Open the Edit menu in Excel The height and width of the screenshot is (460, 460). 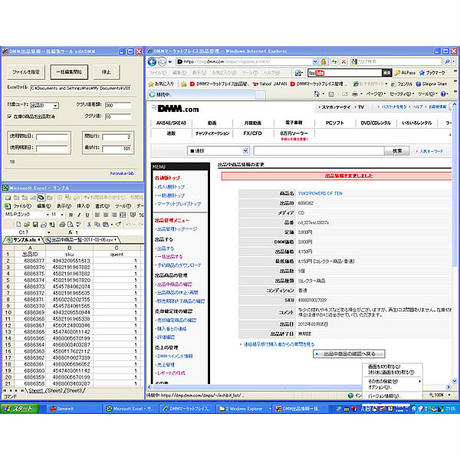43,206
